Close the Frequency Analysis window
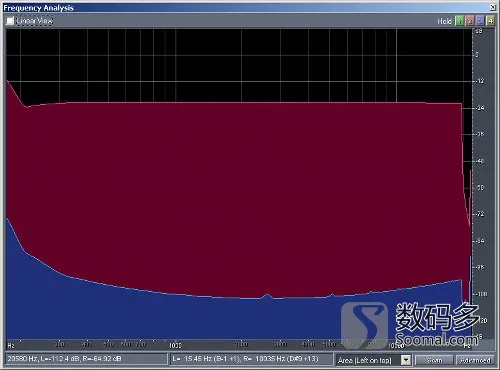This screenshot has height=370, width=500. [x=493, y=7]
